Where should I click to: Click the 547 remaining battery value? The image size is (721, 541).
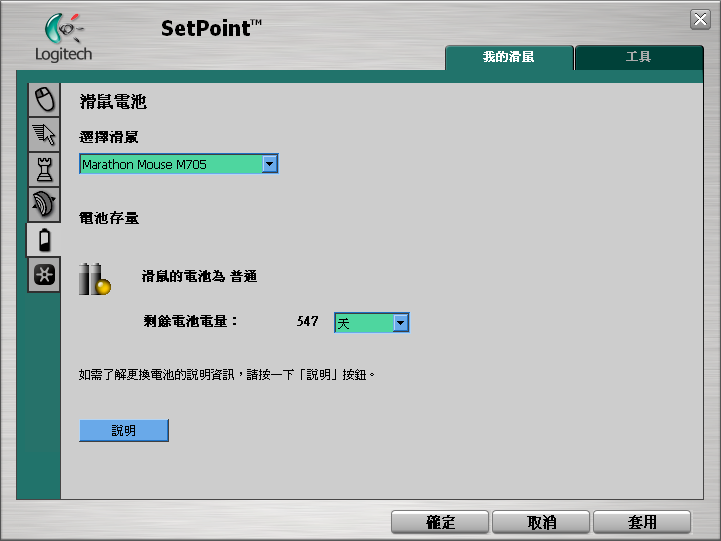click(x=307, y=321)
